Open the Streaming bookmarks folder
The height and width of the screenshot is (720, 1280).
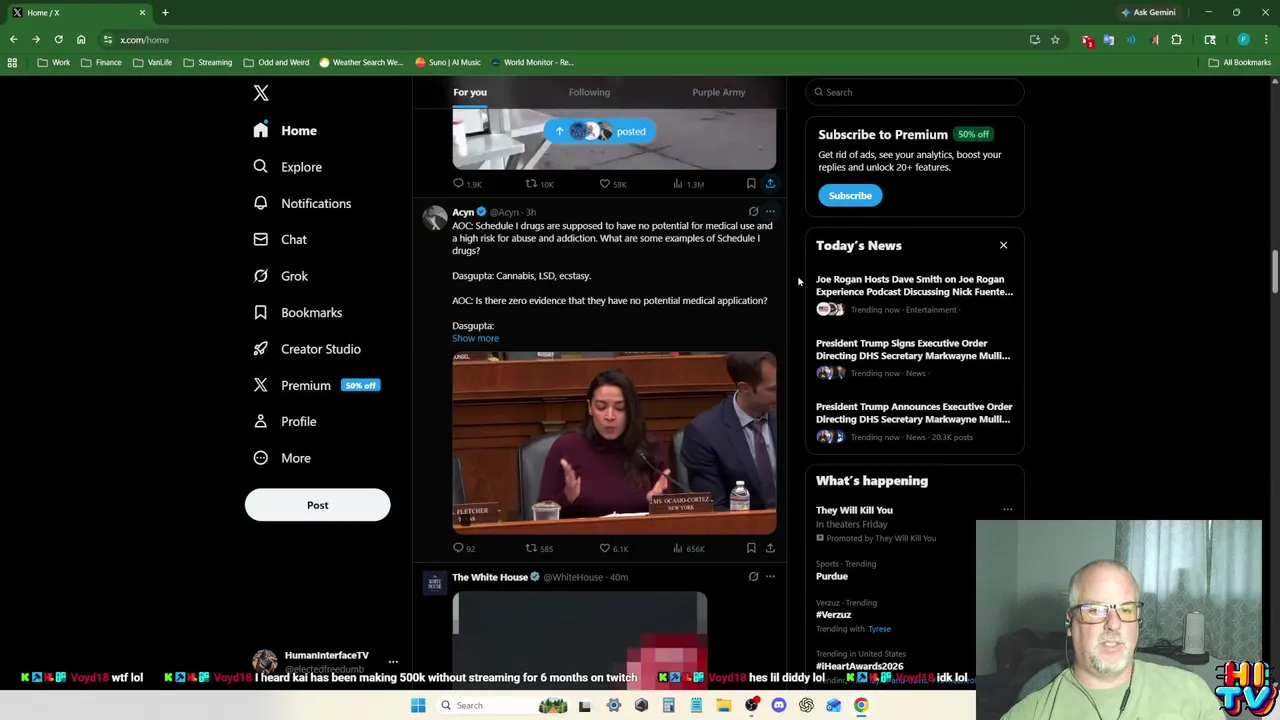click(207, 62)
